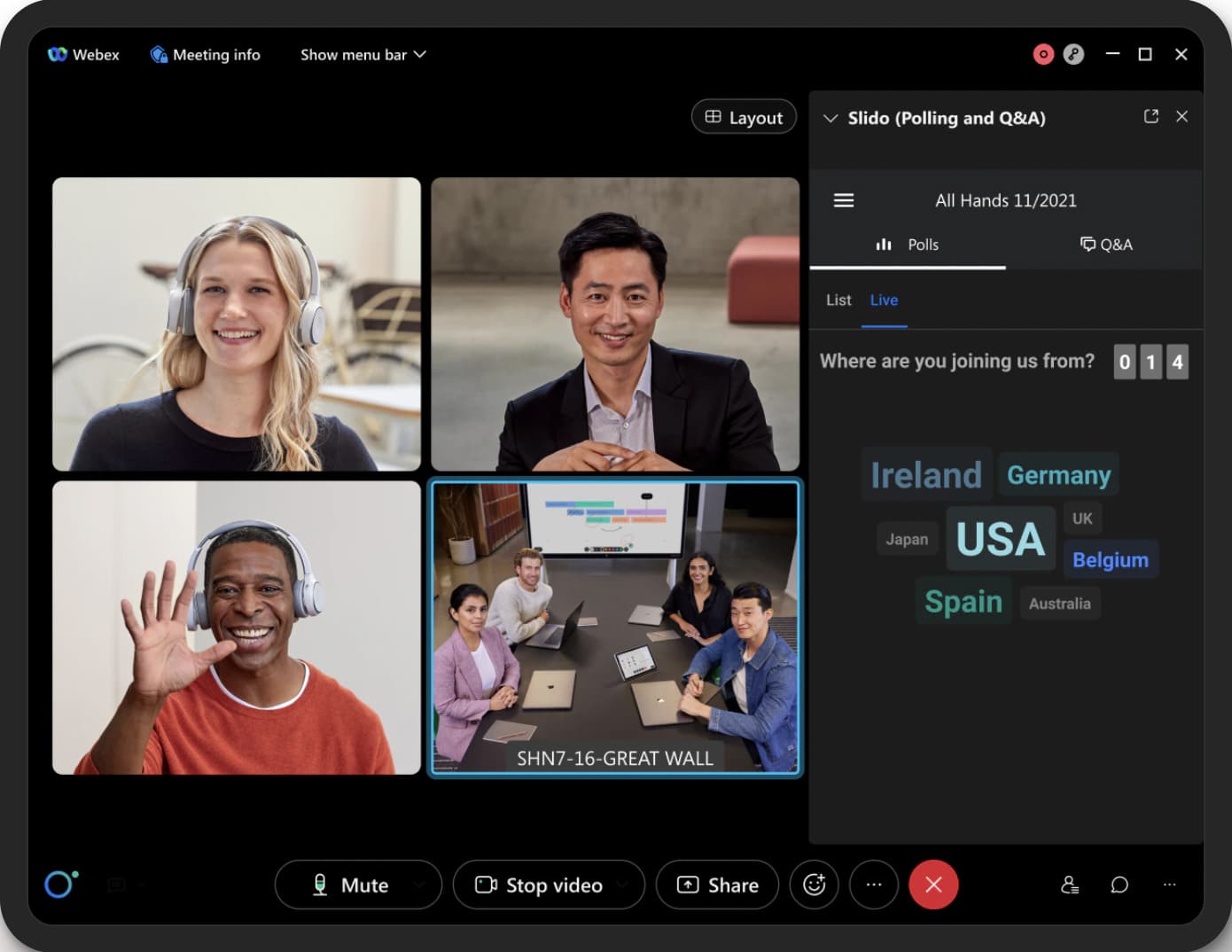
Task: Click the Webex logo
Action: (57, 54)
